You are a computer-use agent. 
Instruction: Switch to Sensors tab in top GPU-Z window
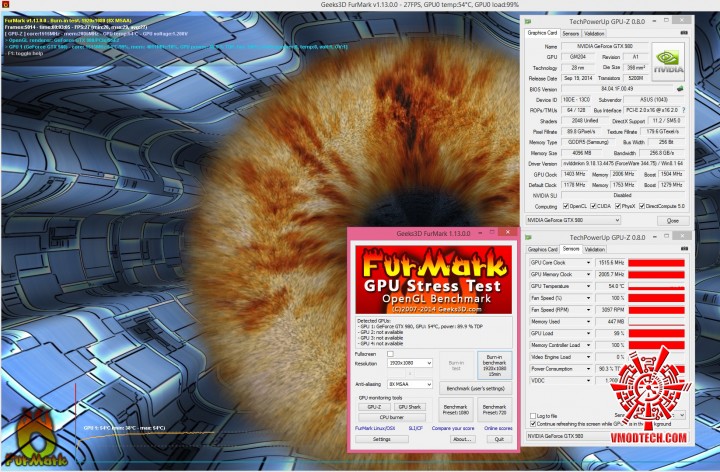[570, 34]
